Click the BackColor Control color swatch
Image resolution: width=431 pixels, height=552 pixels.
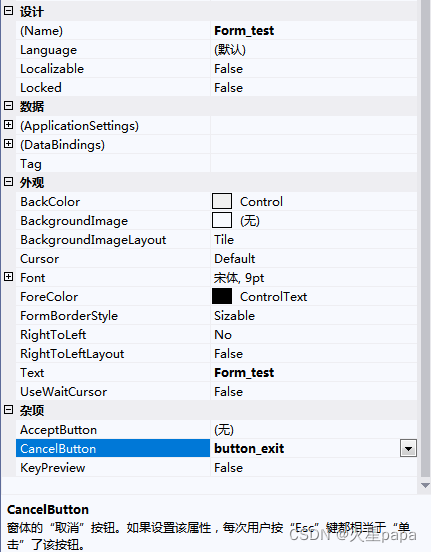(222, 201)
